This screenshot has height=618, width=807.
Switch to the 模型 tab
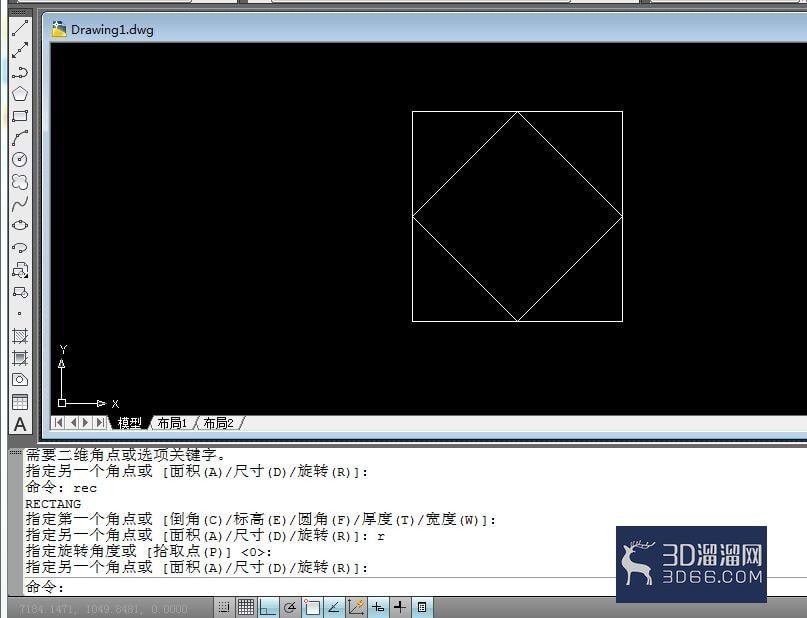click(129, 423)
